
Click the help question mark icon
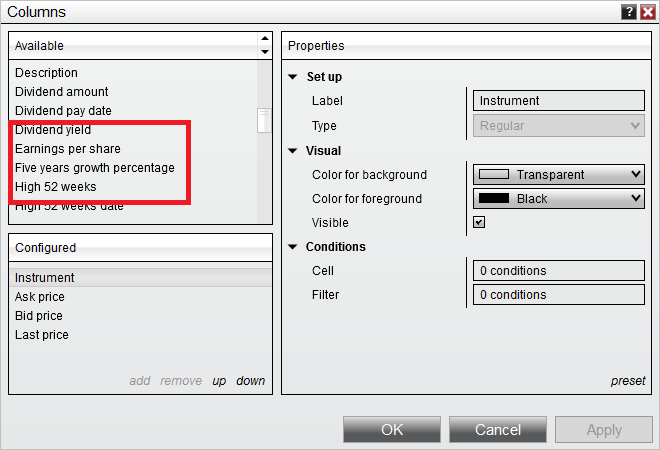(629, 12)
